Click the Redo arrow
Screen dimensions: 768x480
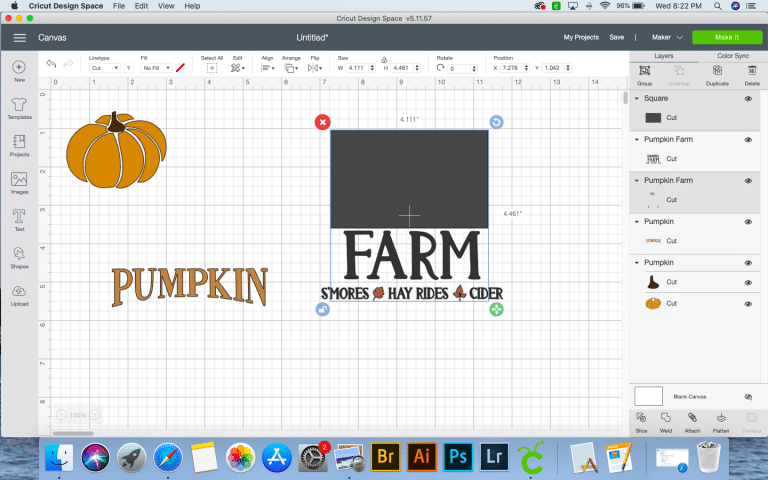tap(69, 64)
